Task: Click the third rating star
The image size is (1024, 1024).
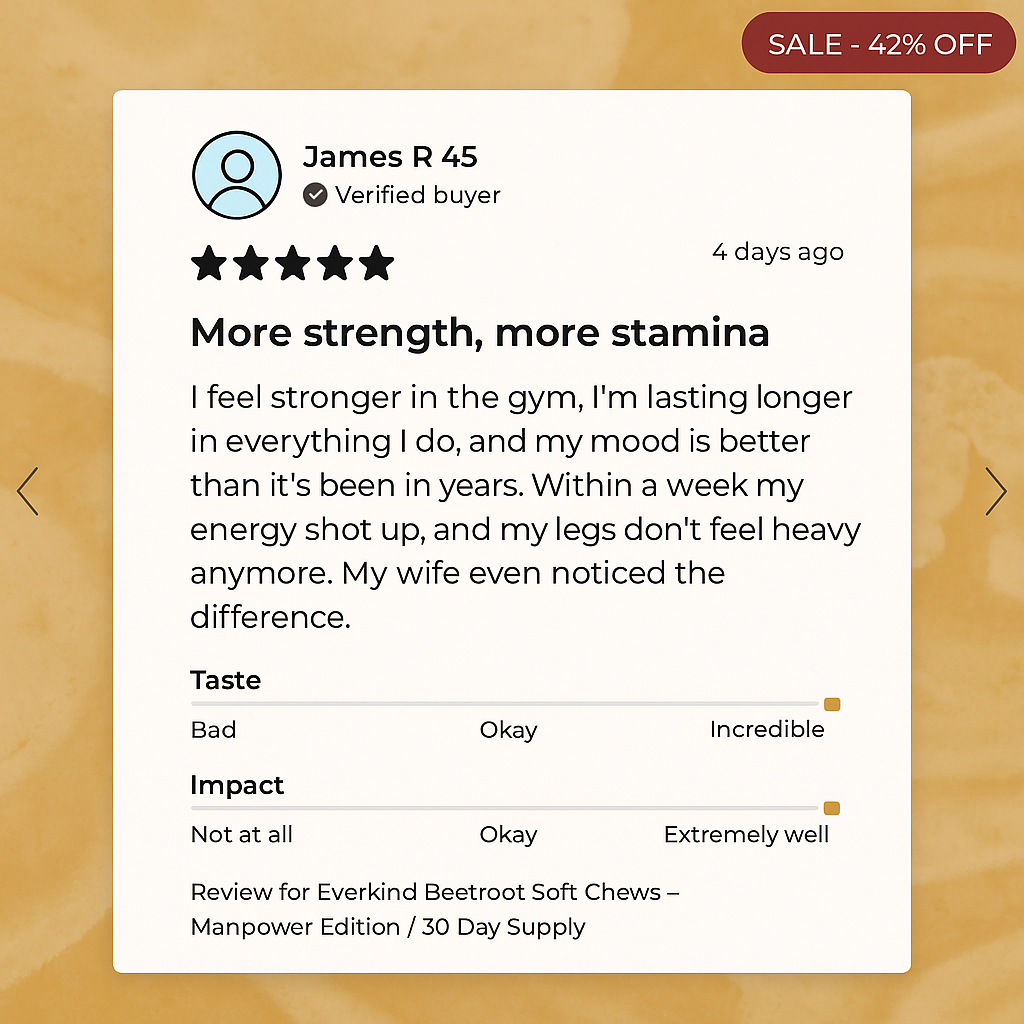Action: (293, 264)
